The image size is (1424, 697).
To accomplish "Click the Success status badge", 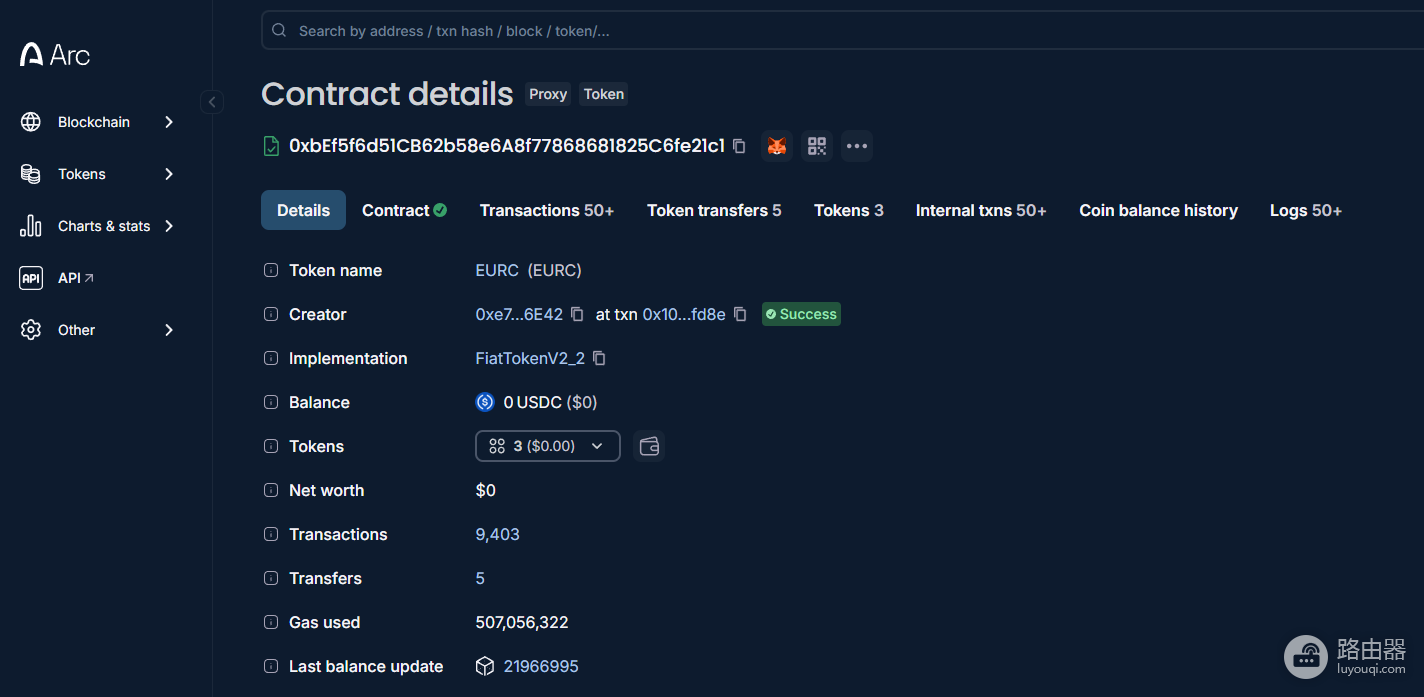I will (x=801, y=314).
